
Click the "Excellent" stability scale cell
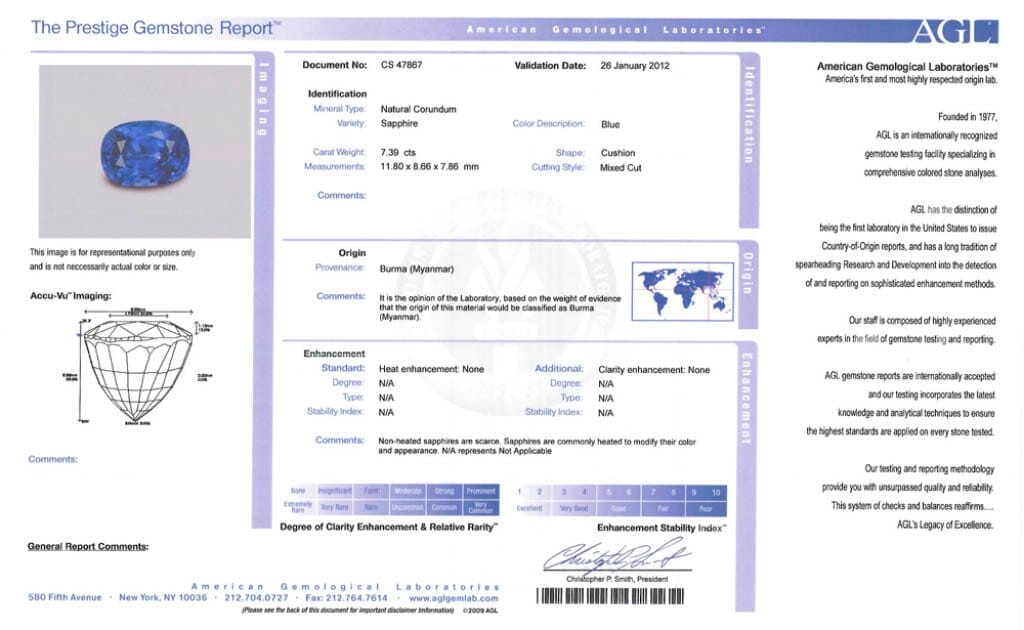[x=530, y=509]
